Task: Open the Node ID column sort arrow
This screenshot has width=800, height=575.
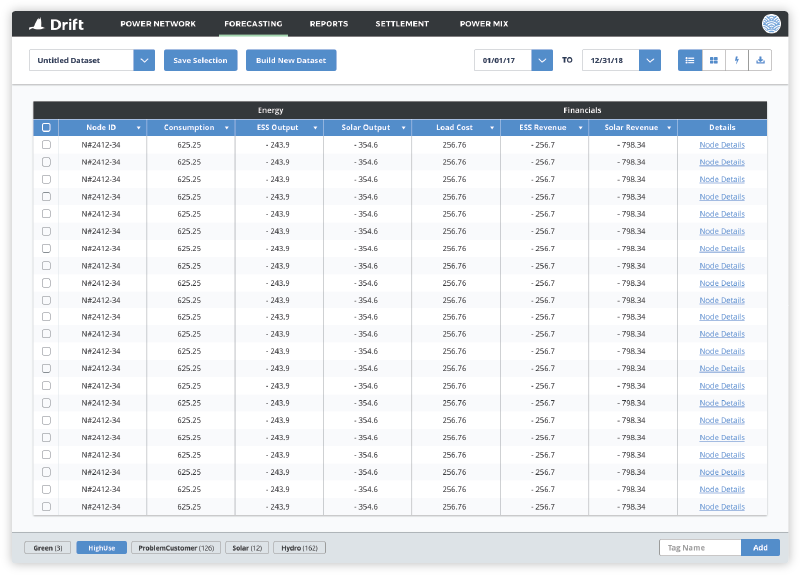Action: [x=138, y=128]
